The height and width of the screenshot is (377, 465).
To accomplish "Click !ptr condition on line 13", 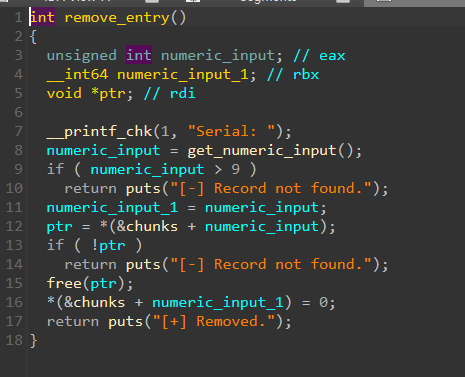I will (109, 246).
